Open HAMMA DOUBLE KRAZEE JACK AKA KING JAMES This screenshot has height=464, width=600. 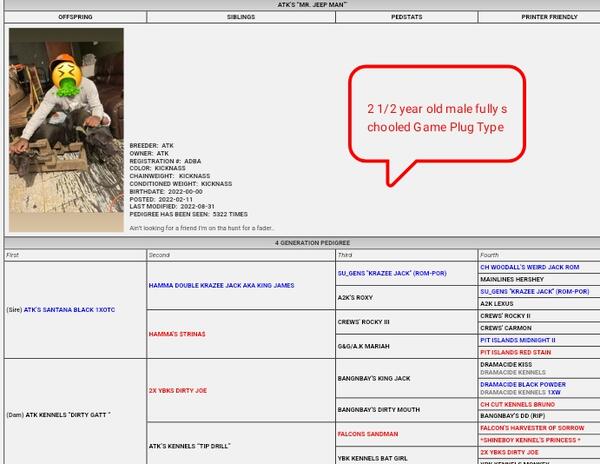point(221,285)
